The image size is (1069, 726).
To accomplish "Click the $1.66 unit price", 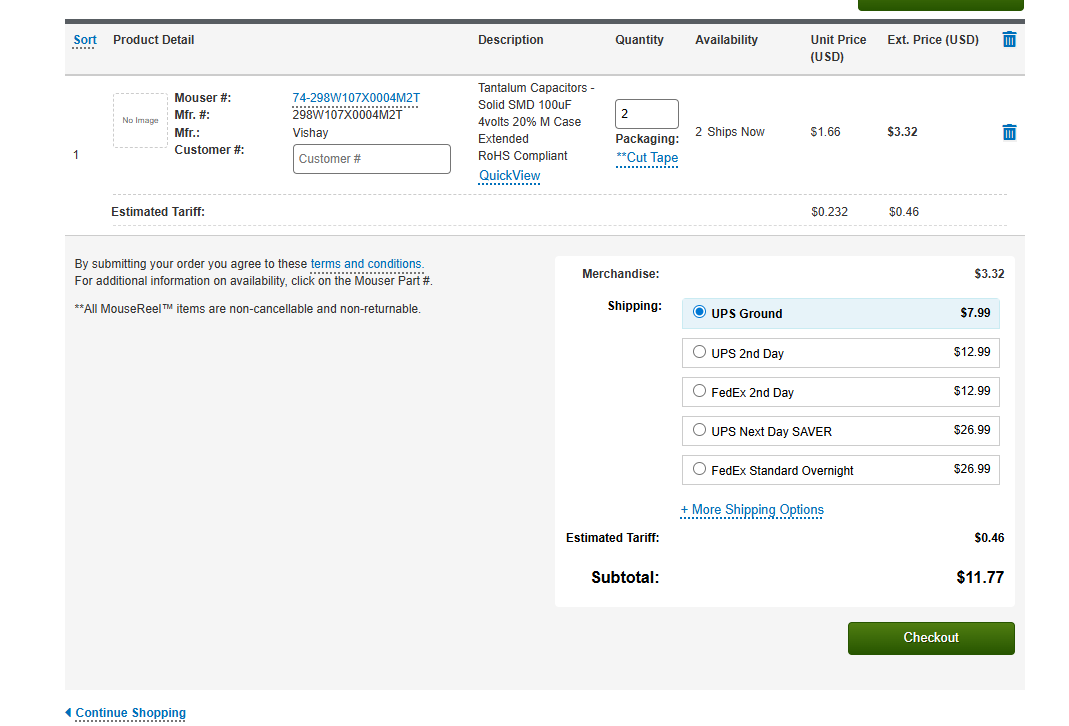I will click(x=825, y=132).
